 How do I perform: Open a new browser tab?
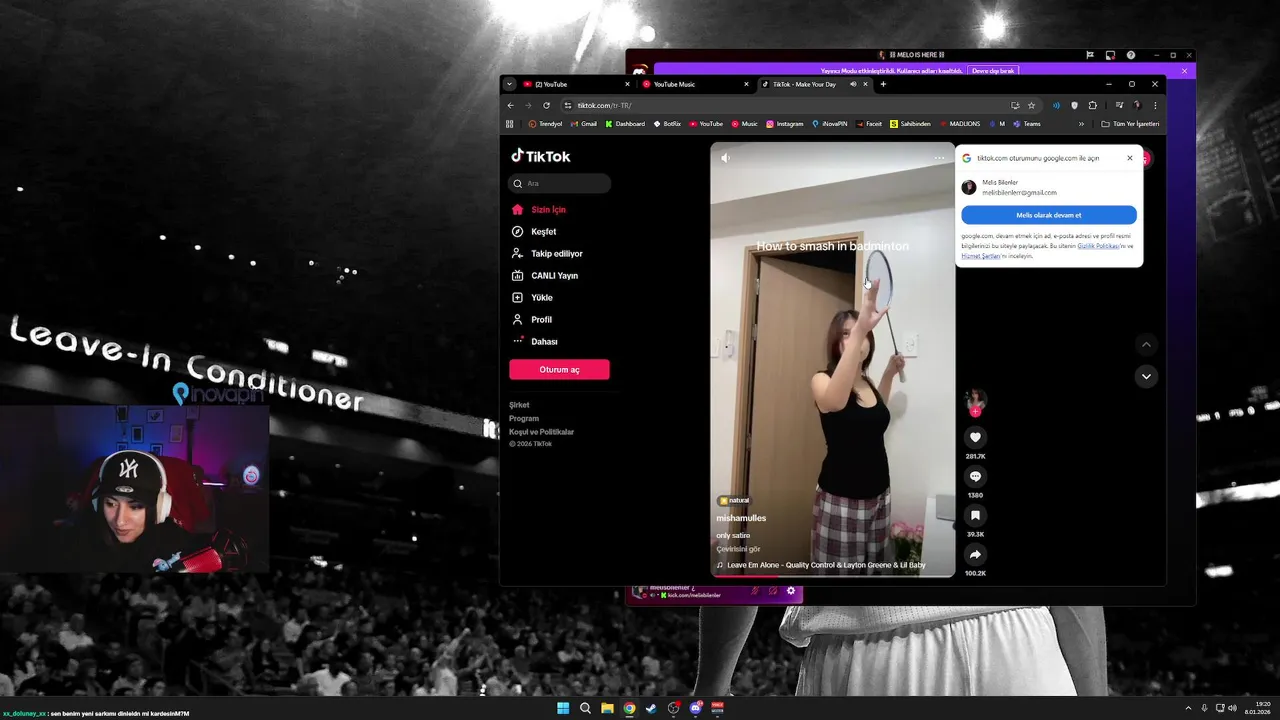pos(883,84)
